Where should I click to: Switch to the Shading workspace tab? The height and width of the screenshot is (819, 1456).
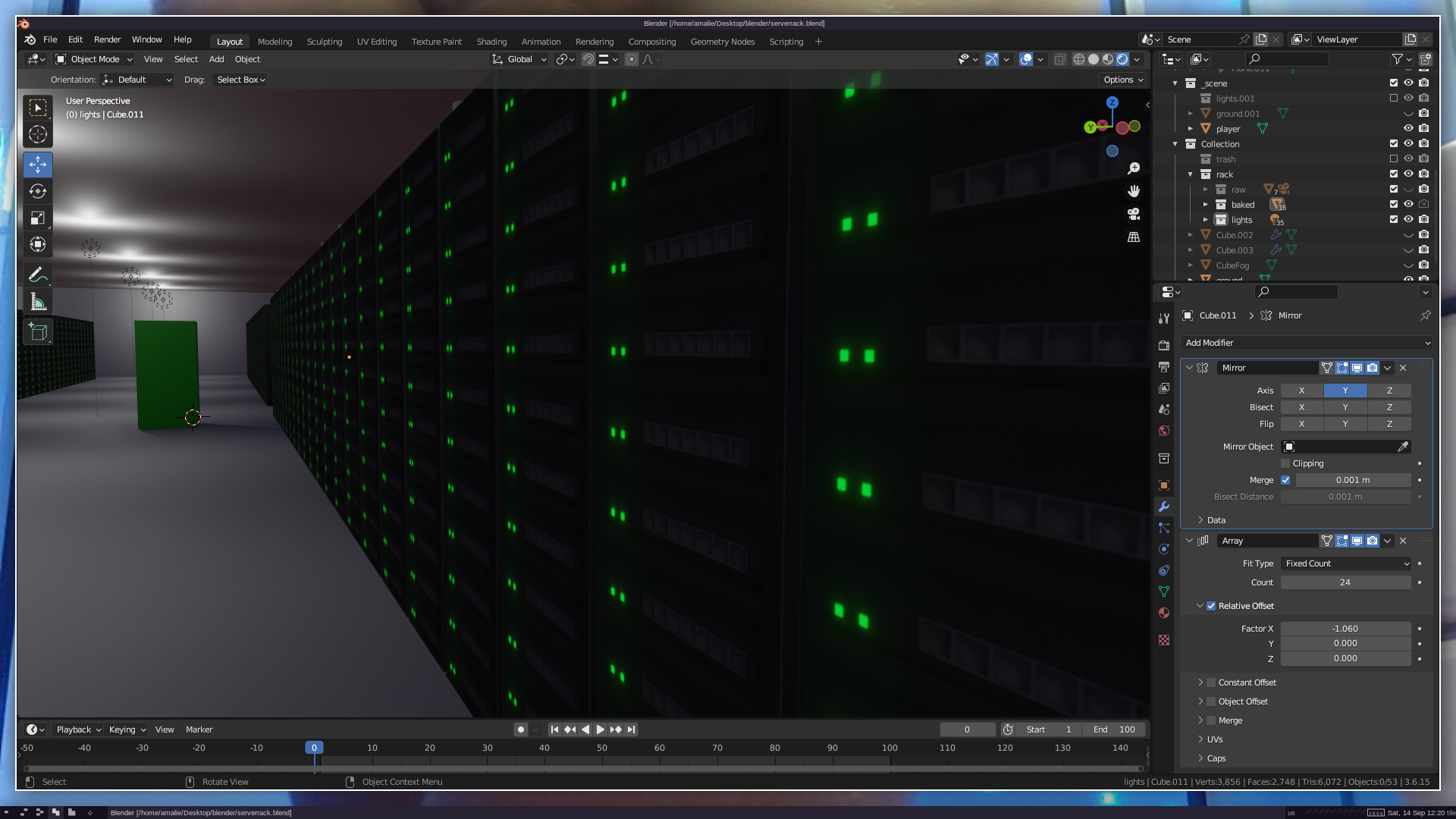click(491, 42)
